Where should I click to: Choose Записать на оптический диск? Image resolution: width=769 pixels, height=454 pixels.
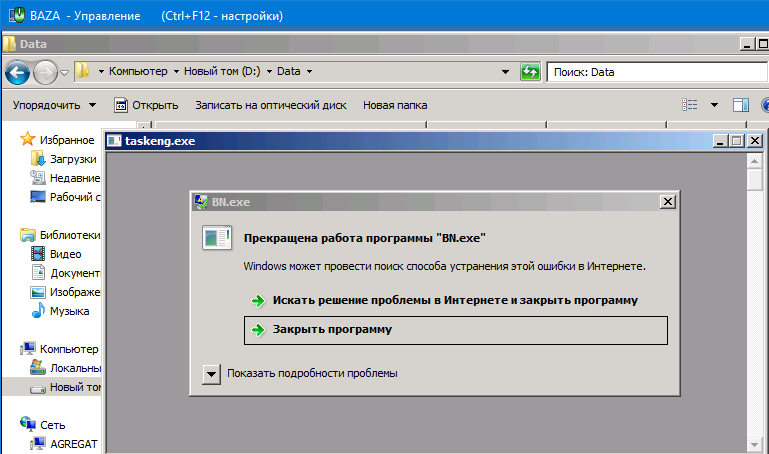coord(271,105)
